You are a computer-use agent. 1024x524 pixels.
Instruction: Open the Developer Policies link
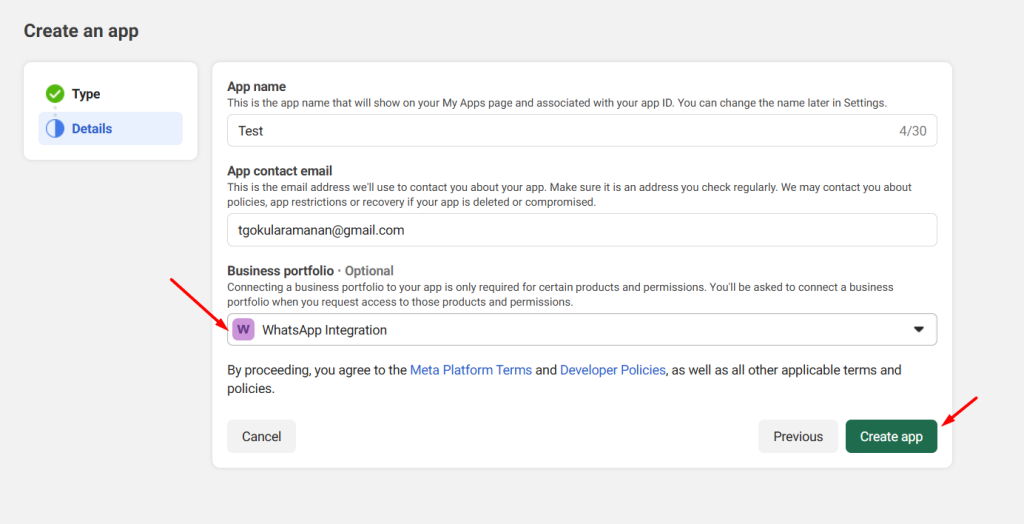tap(612, 370)
